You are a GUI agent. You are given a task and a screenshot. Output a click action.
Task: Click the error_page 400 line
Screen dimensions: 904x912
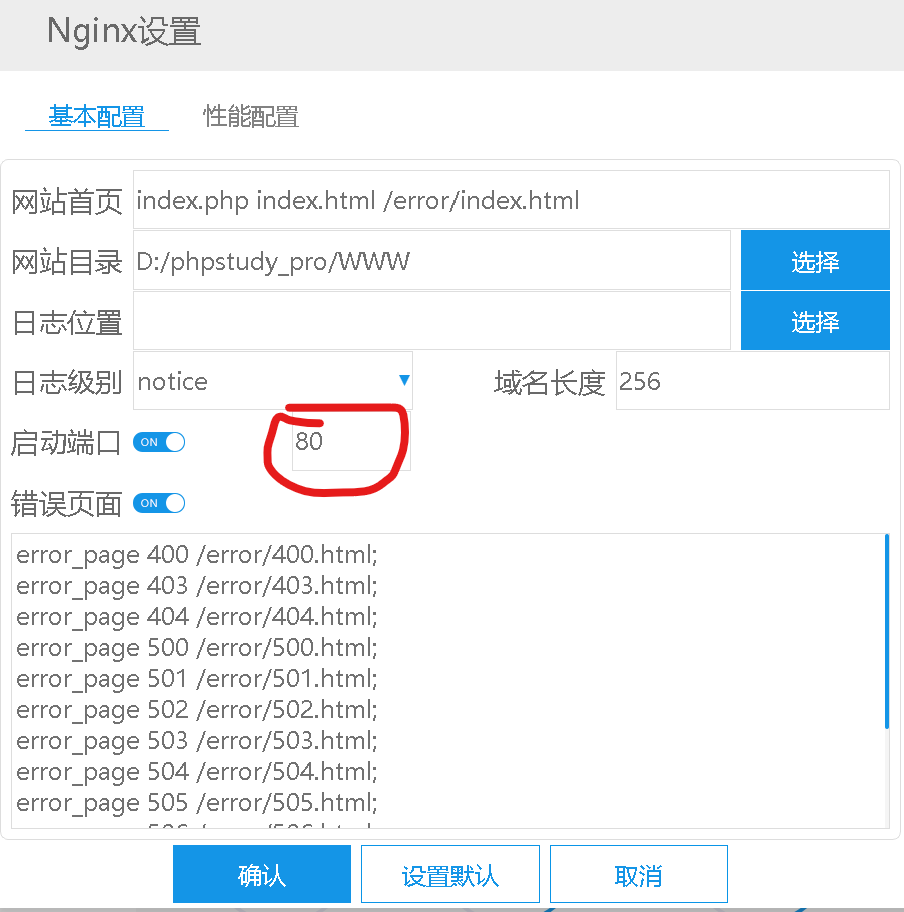point(197,554)
